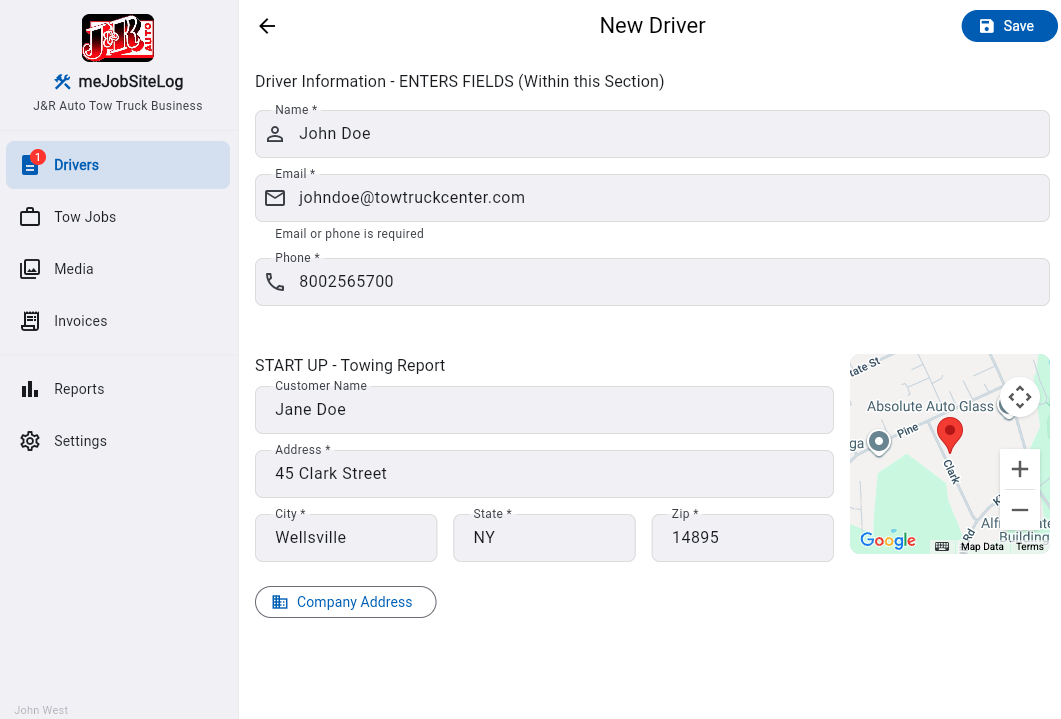The image size is (1061, 719).
Task: Click the Company Address button
Action: (345, 602)
